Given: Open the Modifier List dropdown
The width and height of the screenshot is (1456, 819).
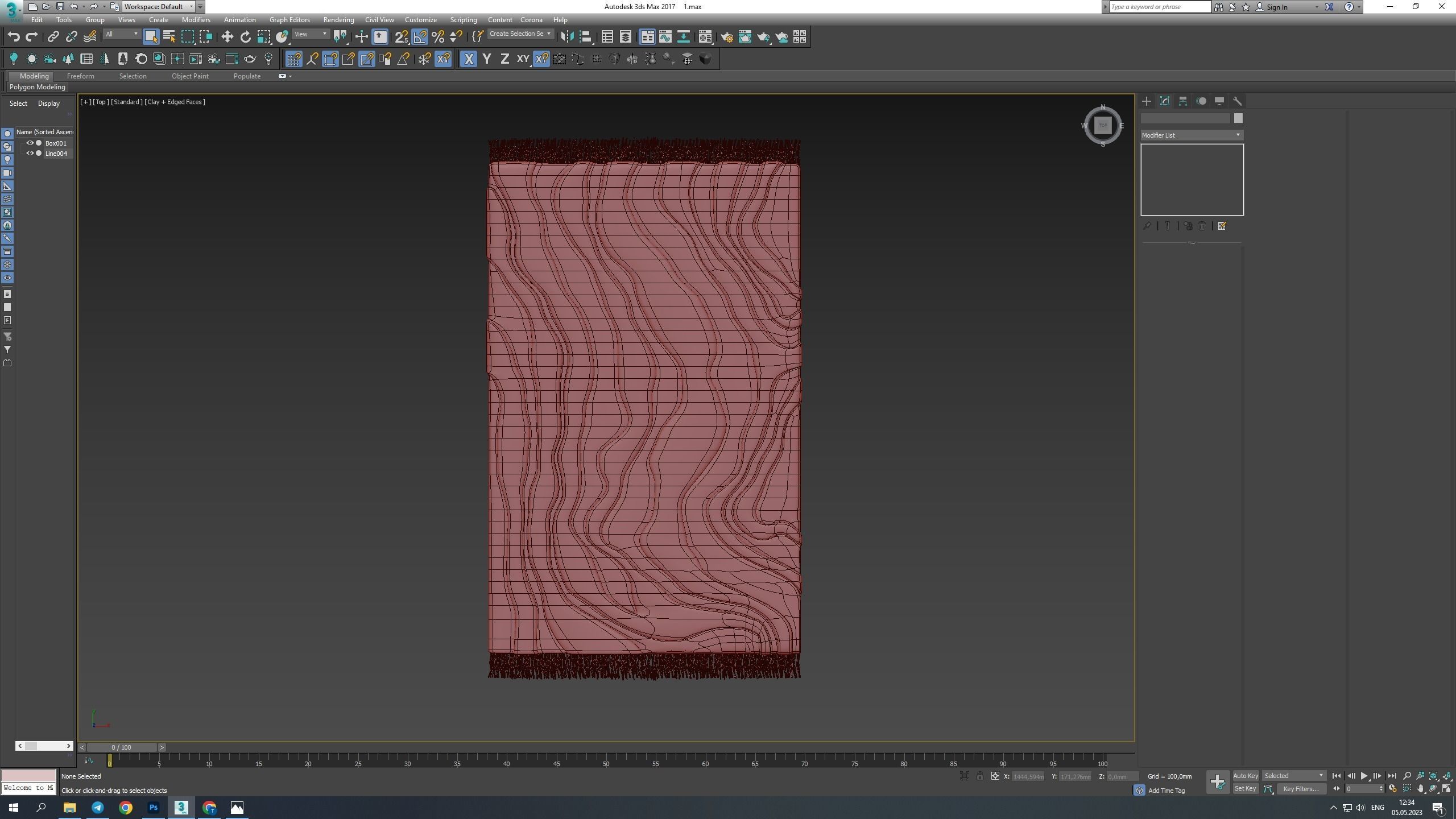Looking at the screenshot, I should (1192, 135).
